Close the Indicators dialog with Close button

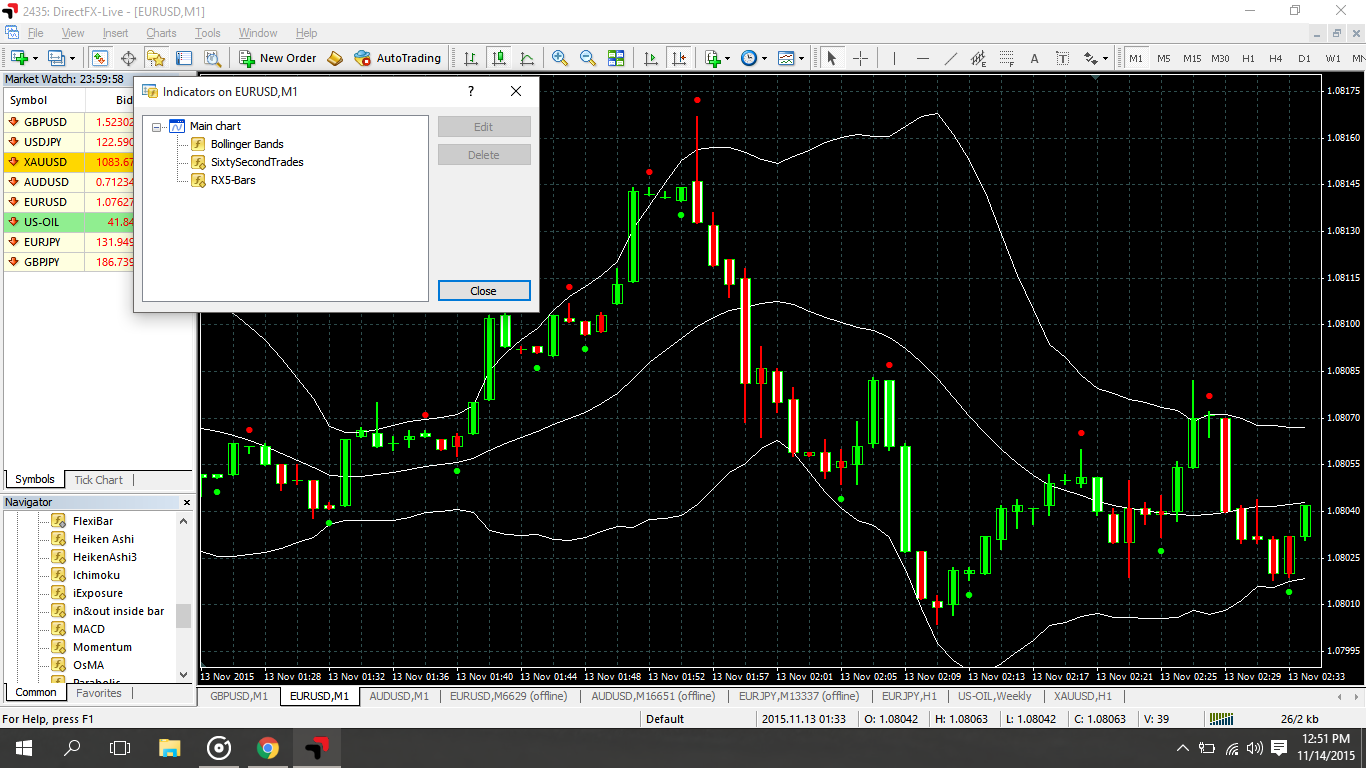point(484,291)
